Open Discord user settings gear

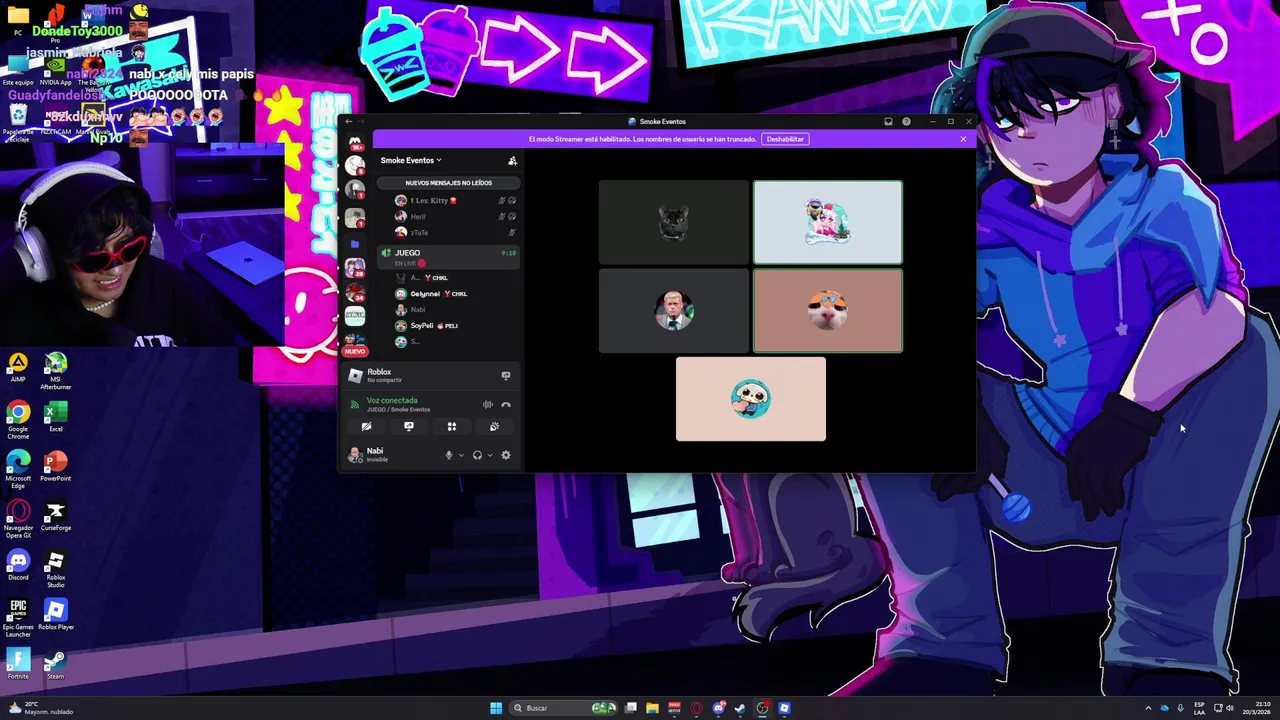click(x=506, y=455)
